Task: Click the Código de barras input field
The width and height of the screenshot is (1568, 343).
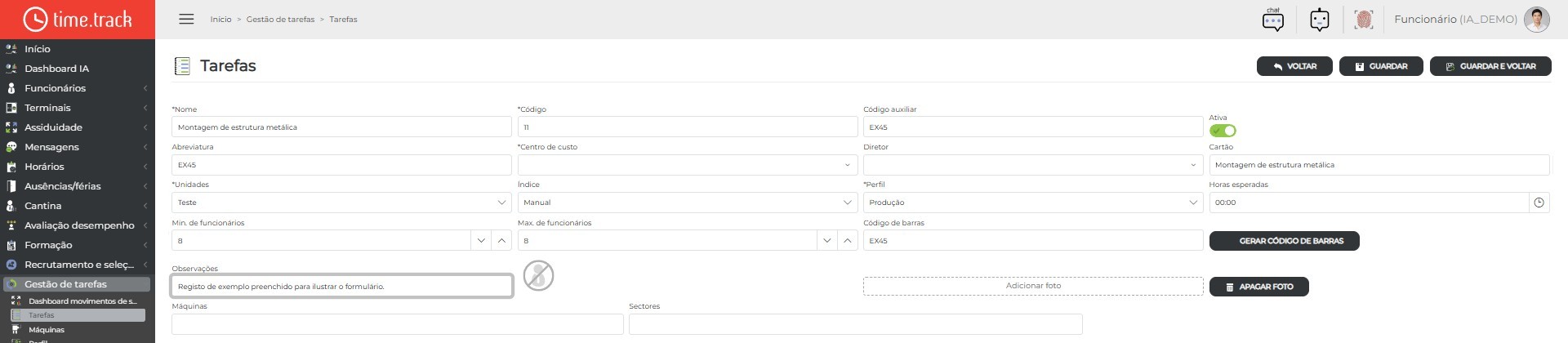Action: 1033,241
